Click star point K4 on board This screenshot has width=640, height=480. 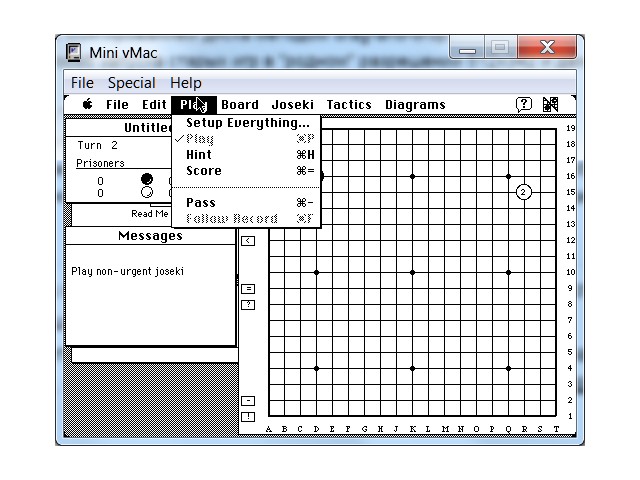(x=412, y=368)
